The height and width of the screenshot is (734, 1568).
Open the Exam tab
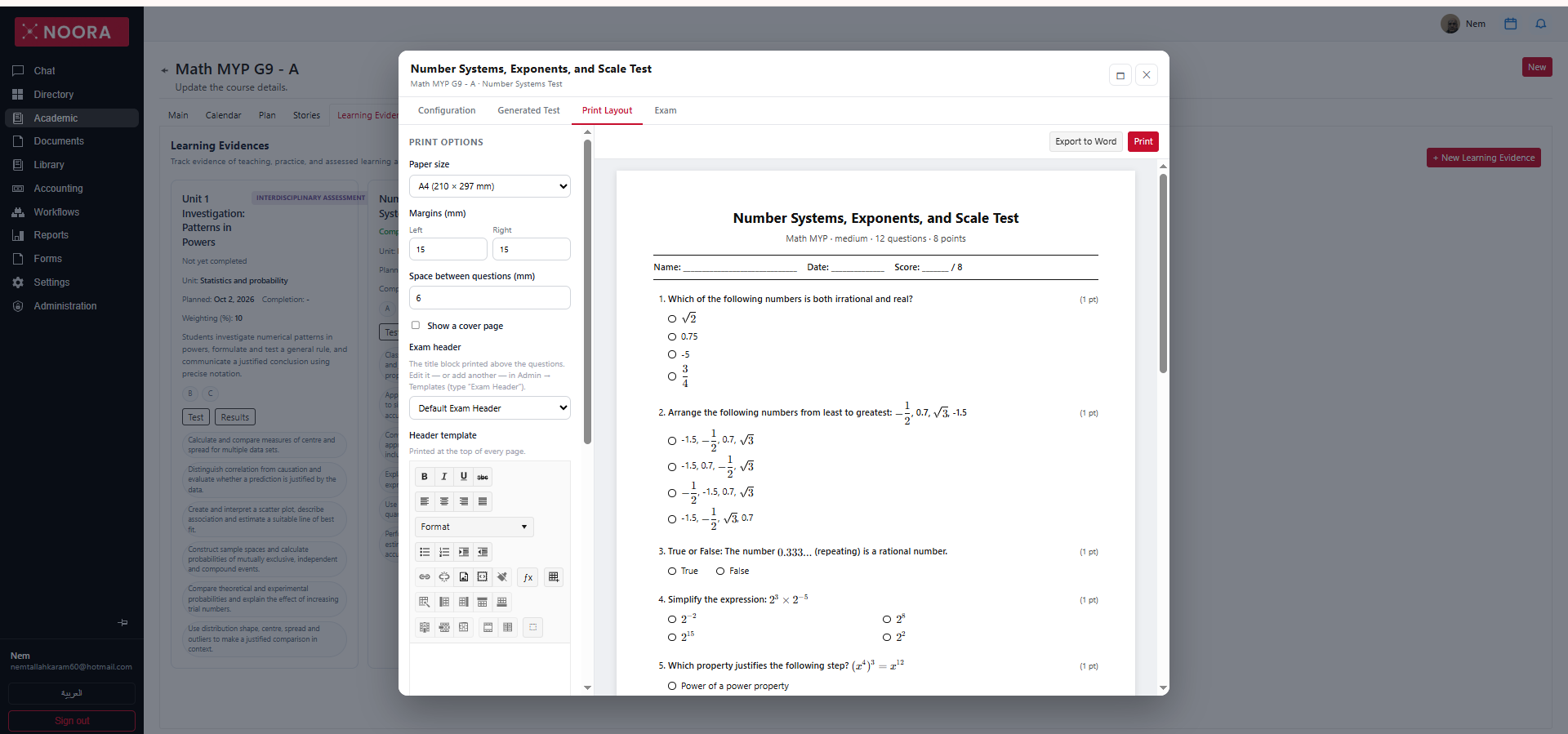[666, 110]
